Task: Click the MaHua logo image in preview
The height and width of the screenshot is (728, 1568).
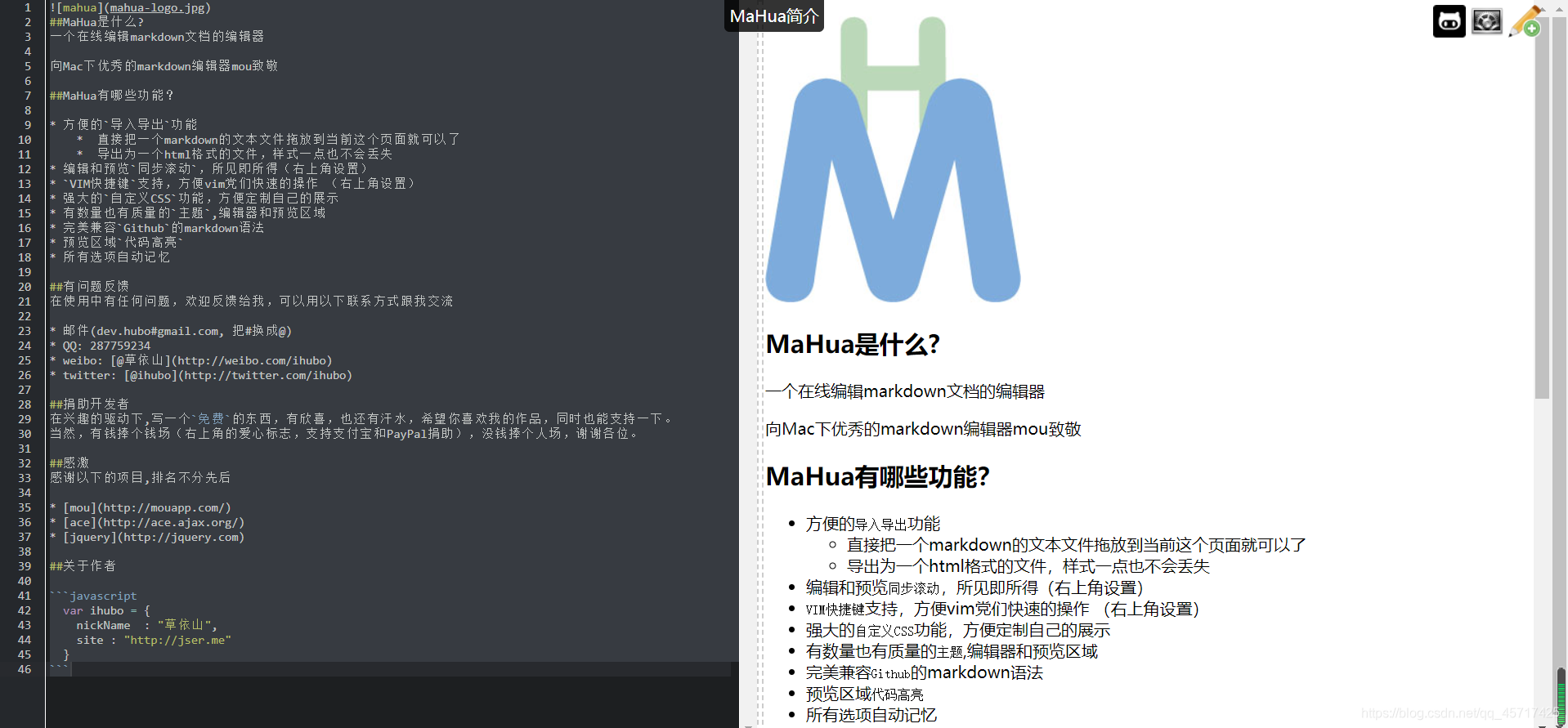Action: (893, 159)
